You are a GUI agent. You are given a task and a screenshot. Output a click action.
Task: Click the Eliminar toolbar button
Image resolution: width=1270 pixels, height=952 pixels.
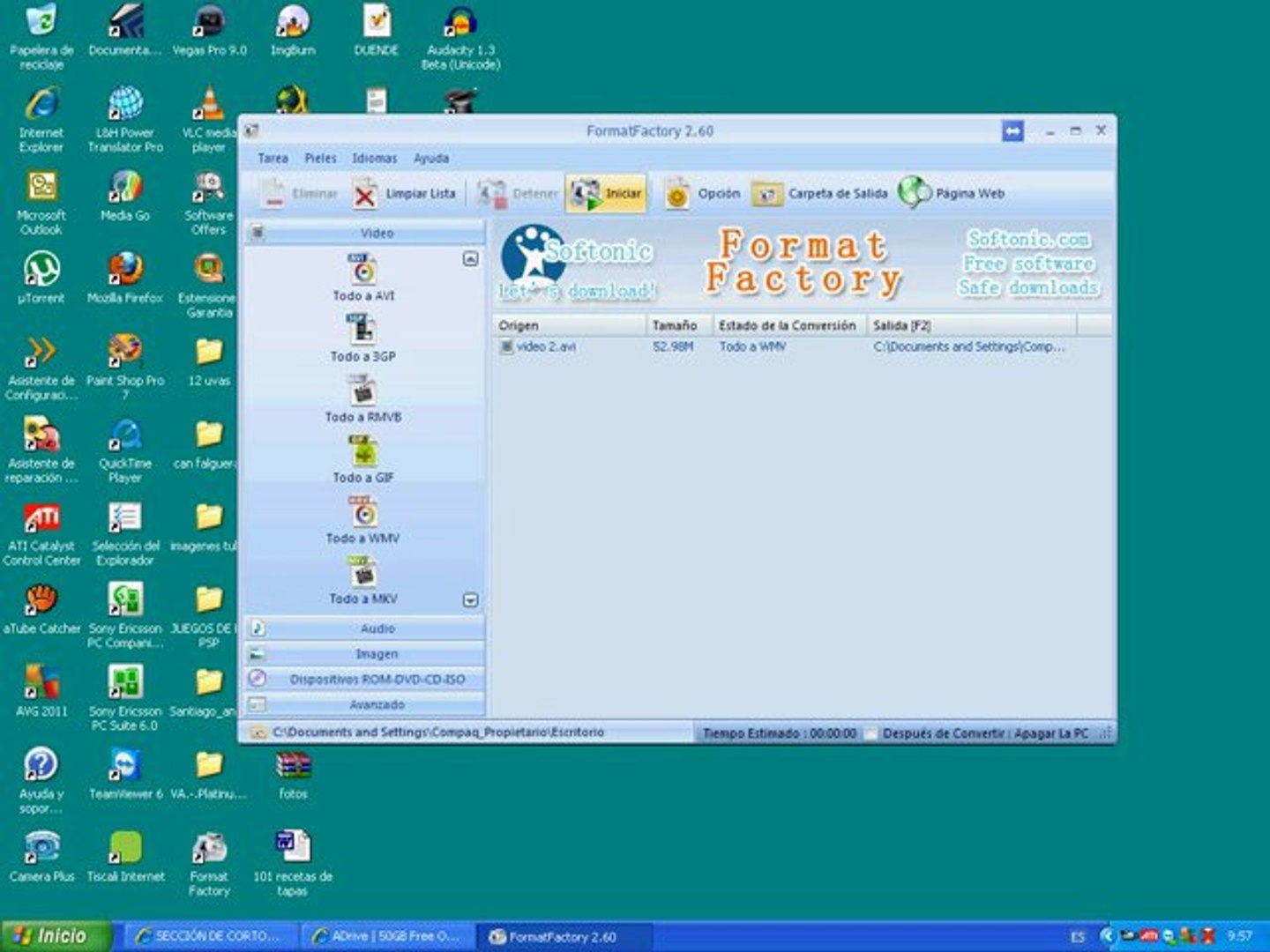[299, 193]
